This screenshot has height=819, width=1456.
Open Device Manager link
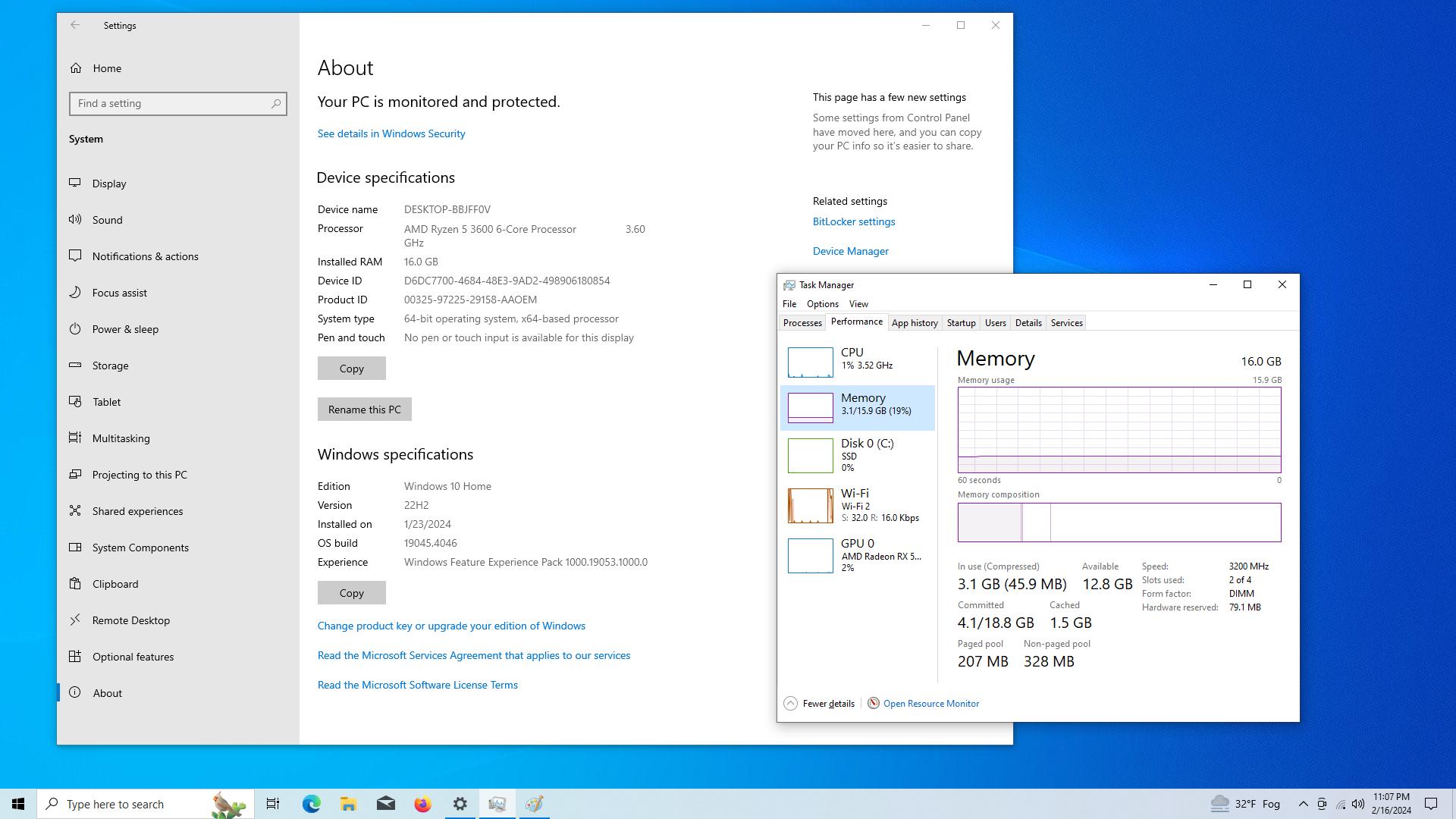point(850,251)
